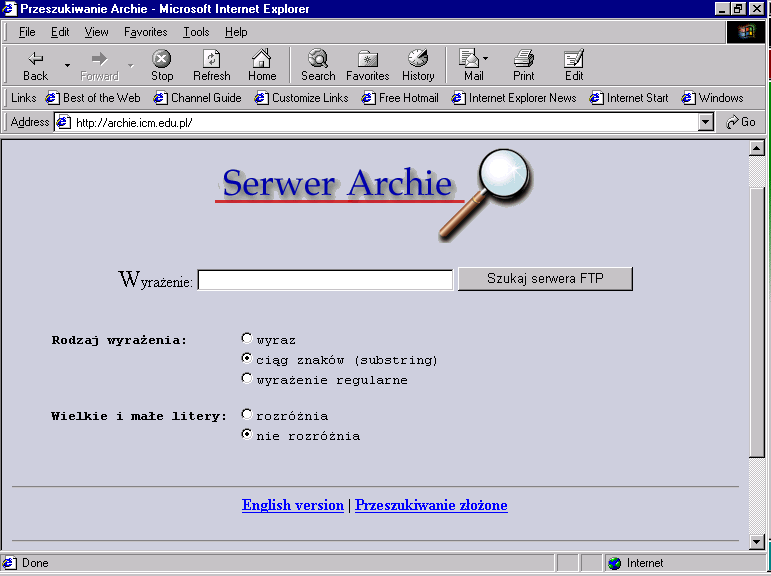Show the History toolbar icon
Viewport: 771px width, 576px height.
(x=418, y=59)
